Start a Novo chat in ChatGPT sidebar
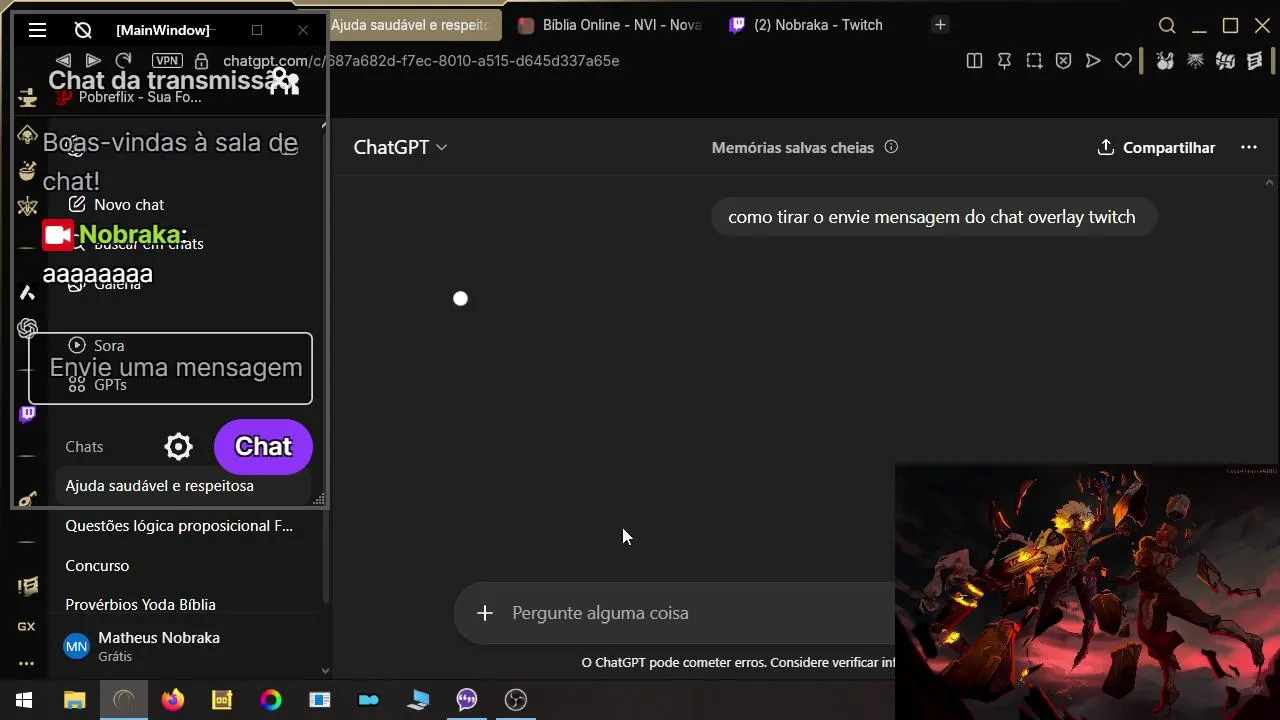The width and height of the screenshot is (1280, 720). coord(116,205)
